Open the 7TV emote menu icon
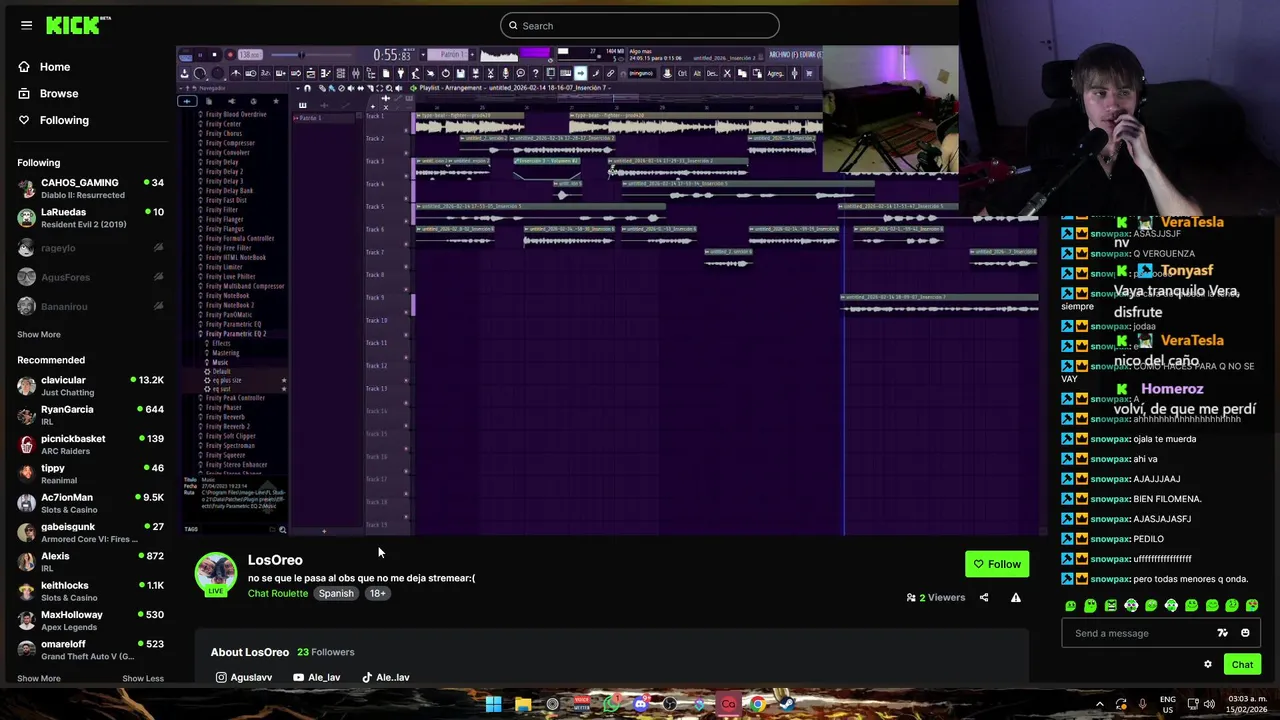1280x720 pixels. click(1222, 633)
